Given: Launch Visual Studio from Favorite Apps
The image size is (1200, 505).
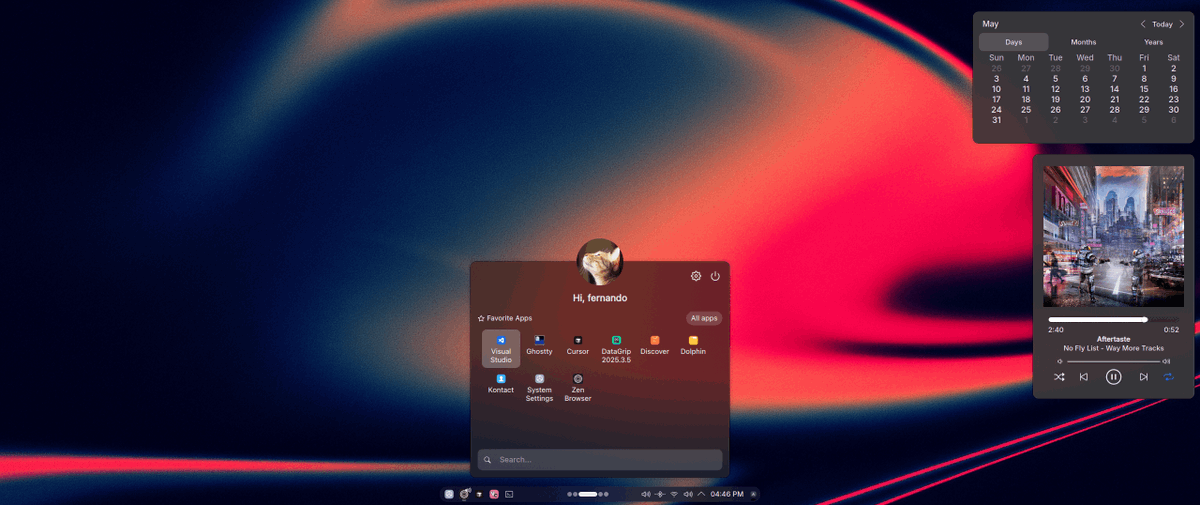Looking at the screenshot, I should pos(501,349).
